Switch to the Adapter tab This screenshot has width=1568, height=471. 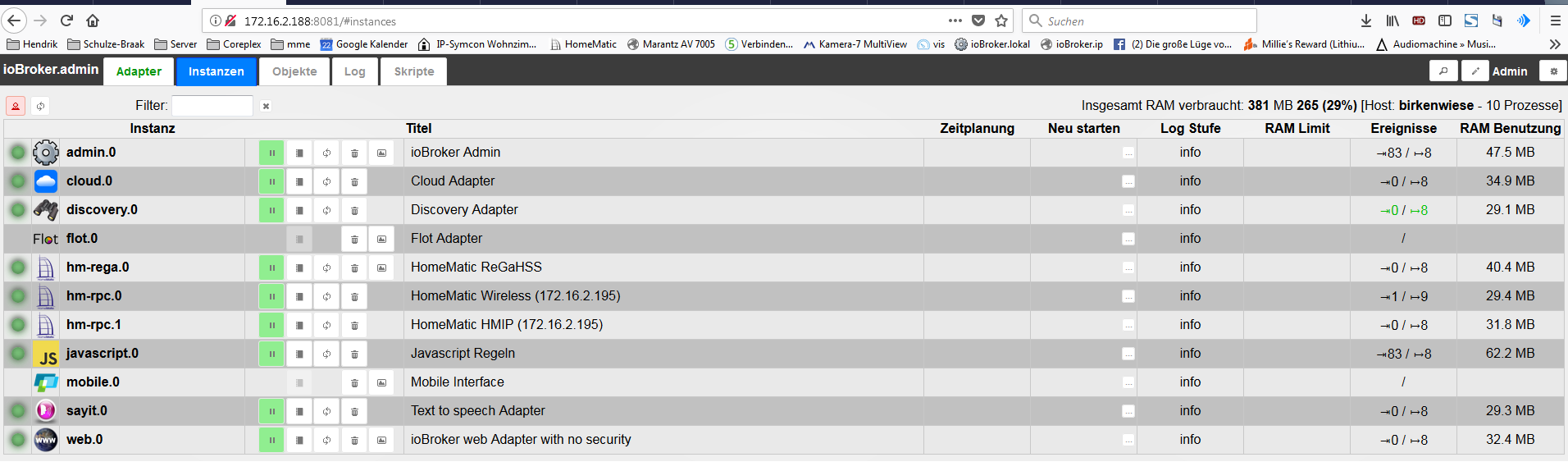click(x=139, y=71)
